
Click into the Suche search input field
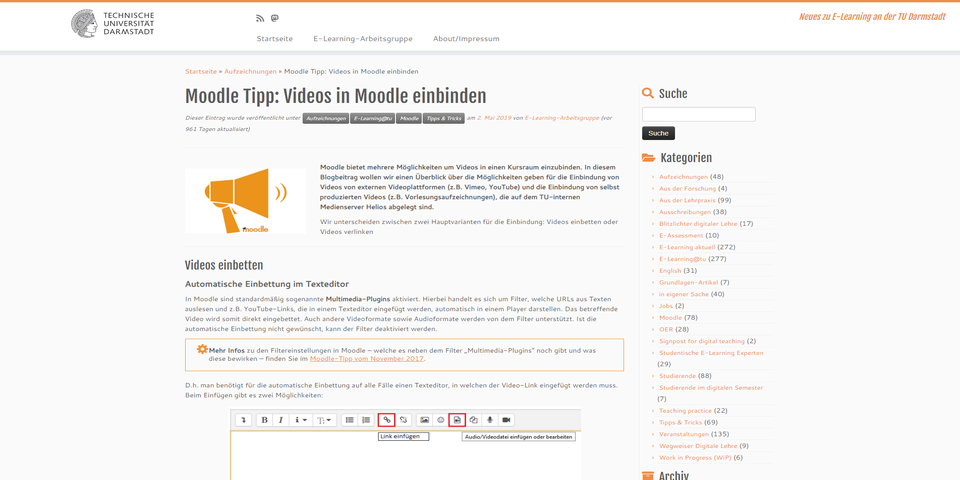point(699,114)
